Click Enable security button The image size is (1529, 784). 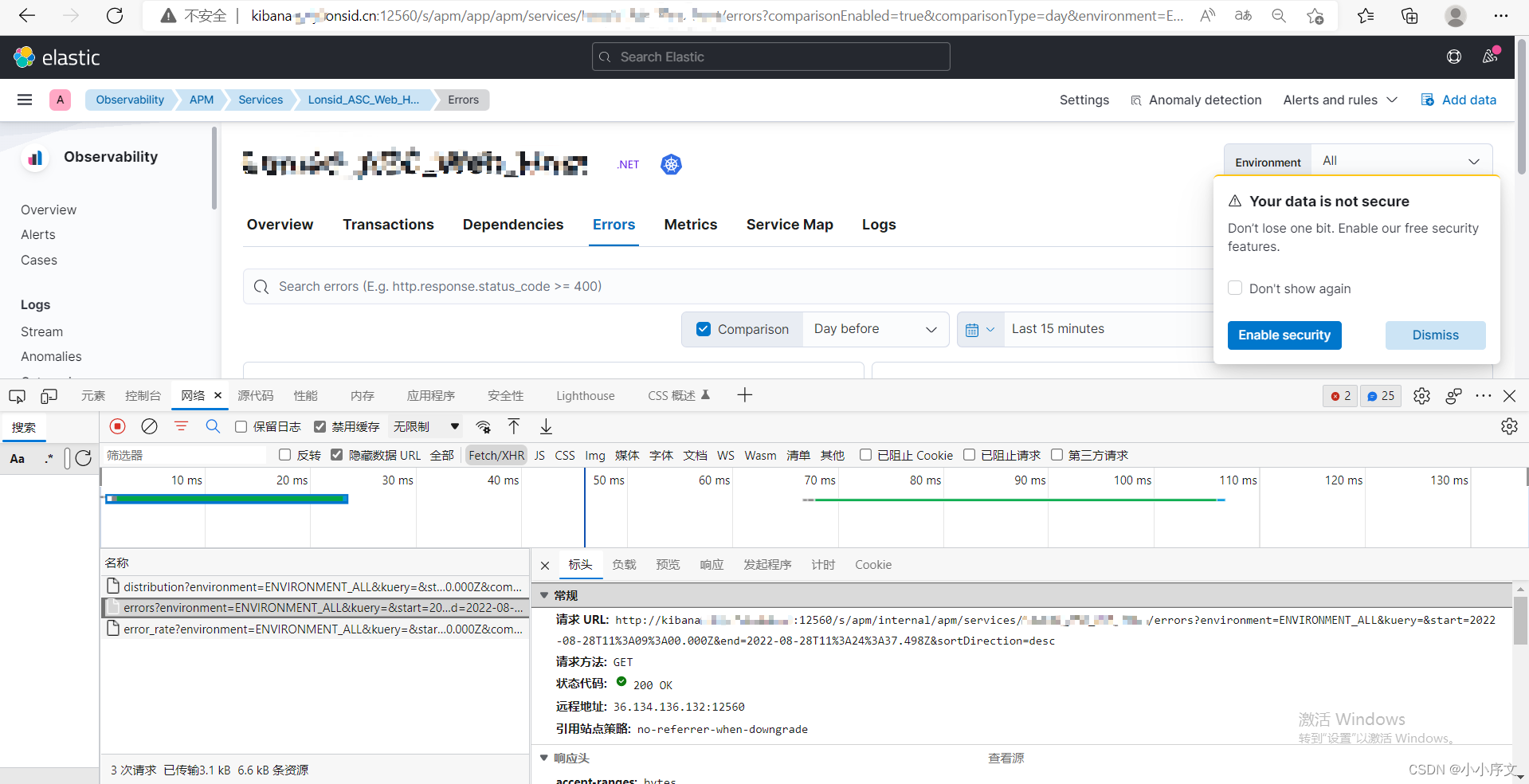pos(1284,335)
